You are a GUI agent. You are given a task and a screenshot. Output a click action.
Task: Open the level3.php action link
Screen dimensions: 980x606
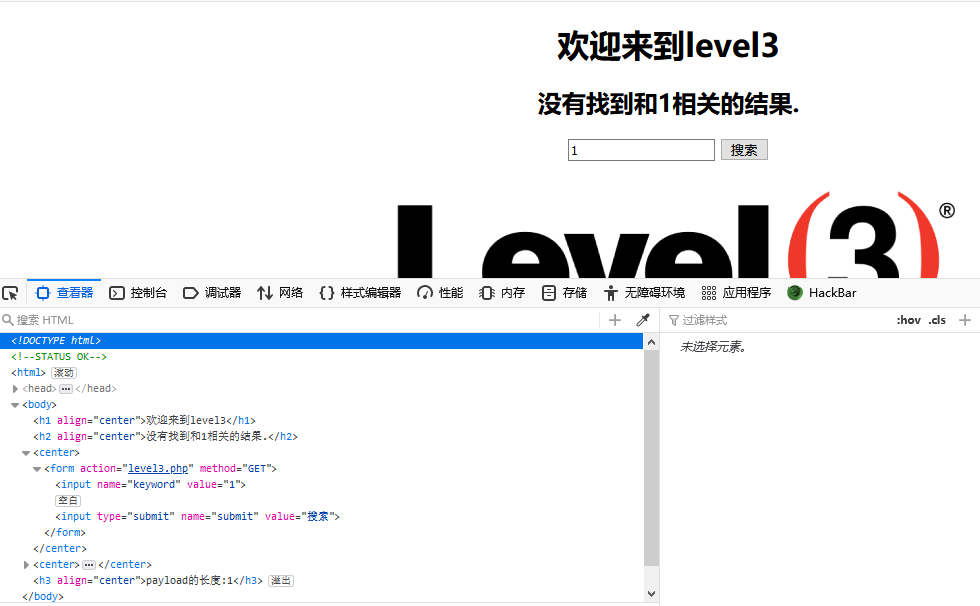pyautogui.click(x=158, y=469)
